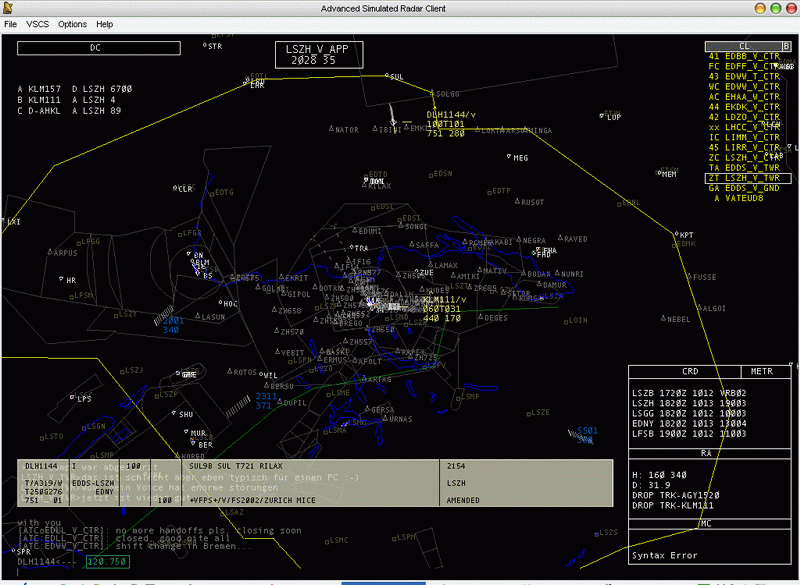
Task: Open the Options menu
Action: click(x=72, y=23)
